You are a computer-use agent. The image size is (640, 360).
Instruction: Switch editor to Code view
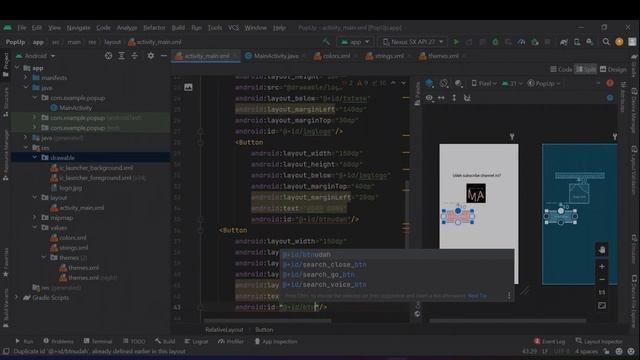[x=561, y=69]
